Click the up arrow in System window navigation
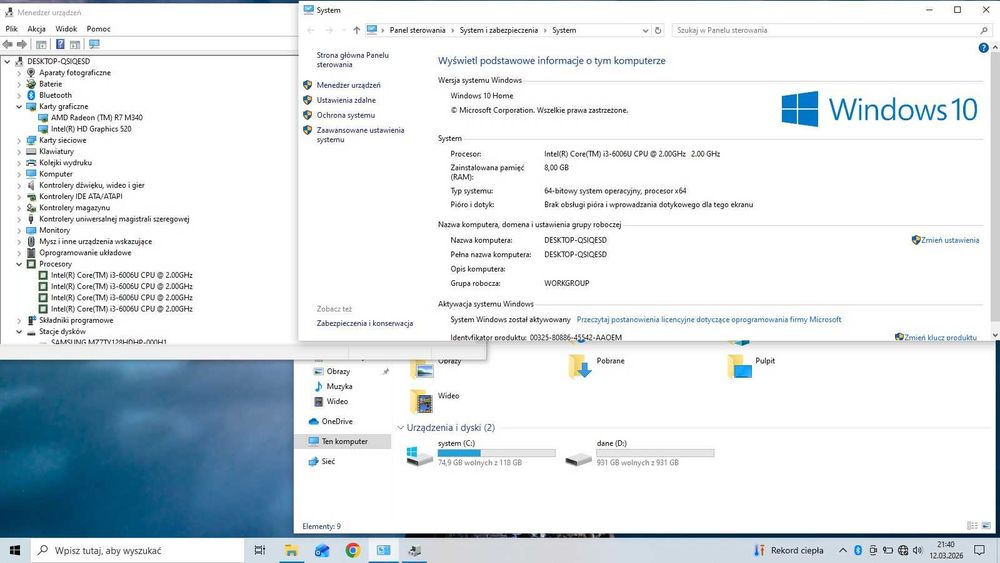The height and width of the screenshot is (563, 1000). [357, 30]
